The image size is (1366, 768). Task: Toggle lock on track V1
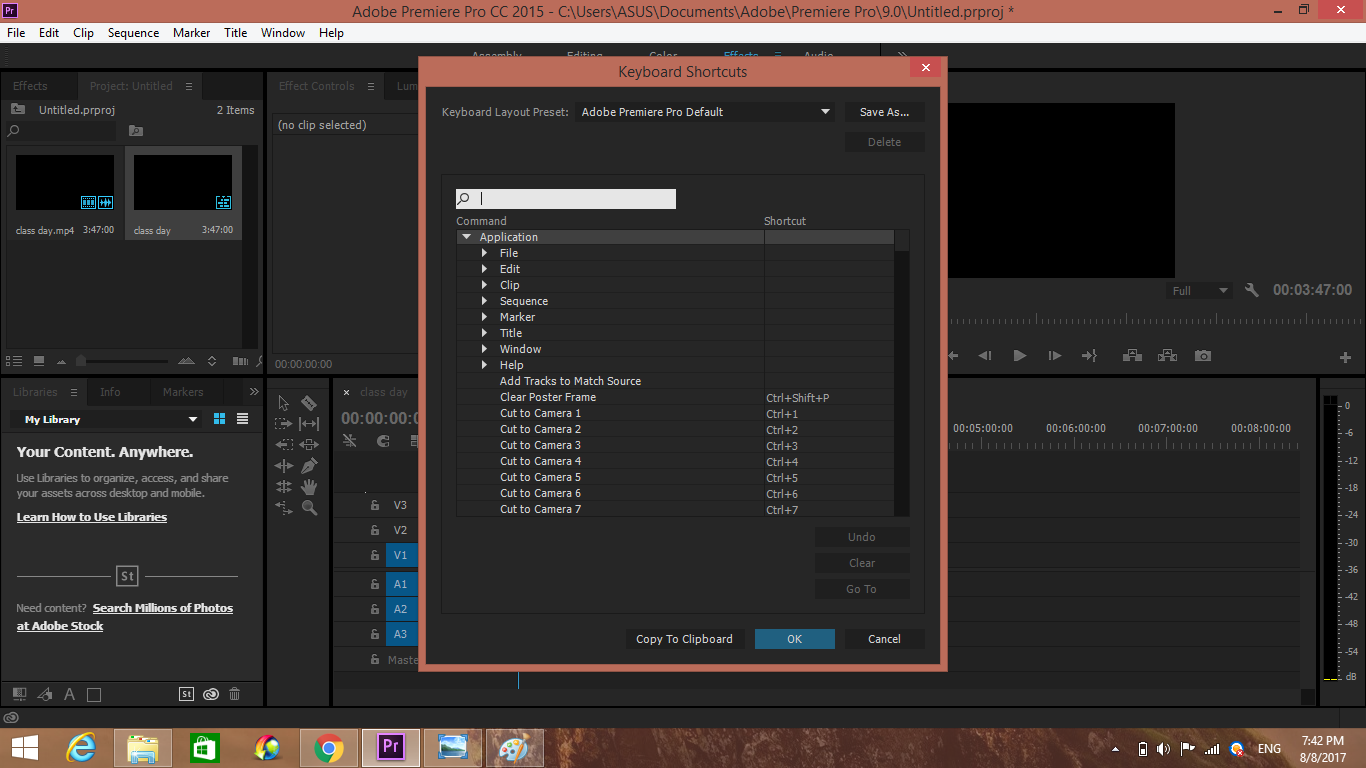(x=375, y=555)
